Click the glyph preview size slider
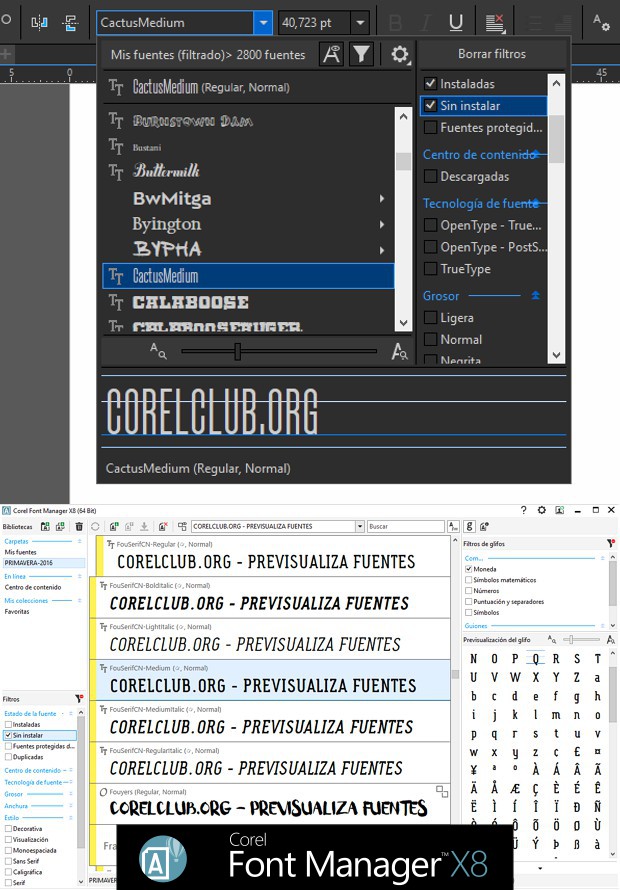Image resolution: width=620 pixels, height=890 pixels. coord(571,640)
